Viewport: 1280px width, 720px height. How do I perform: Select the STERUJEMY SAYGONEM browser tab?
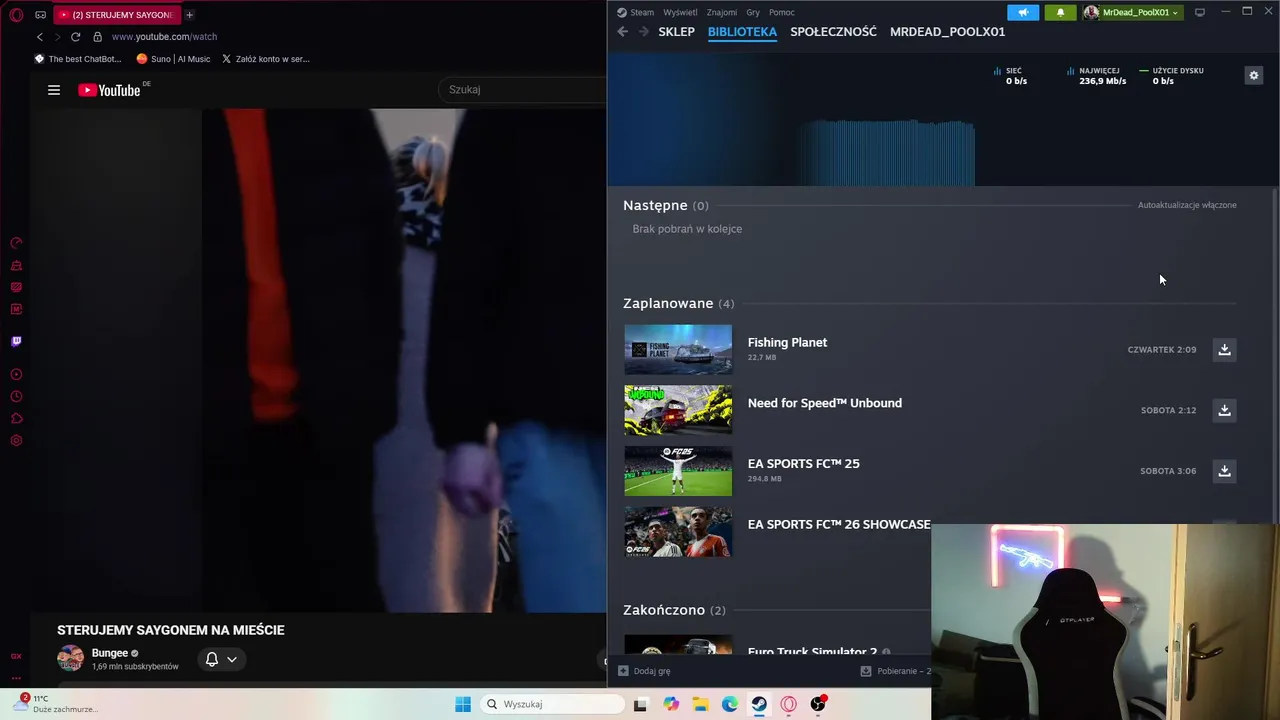point(115,15)
